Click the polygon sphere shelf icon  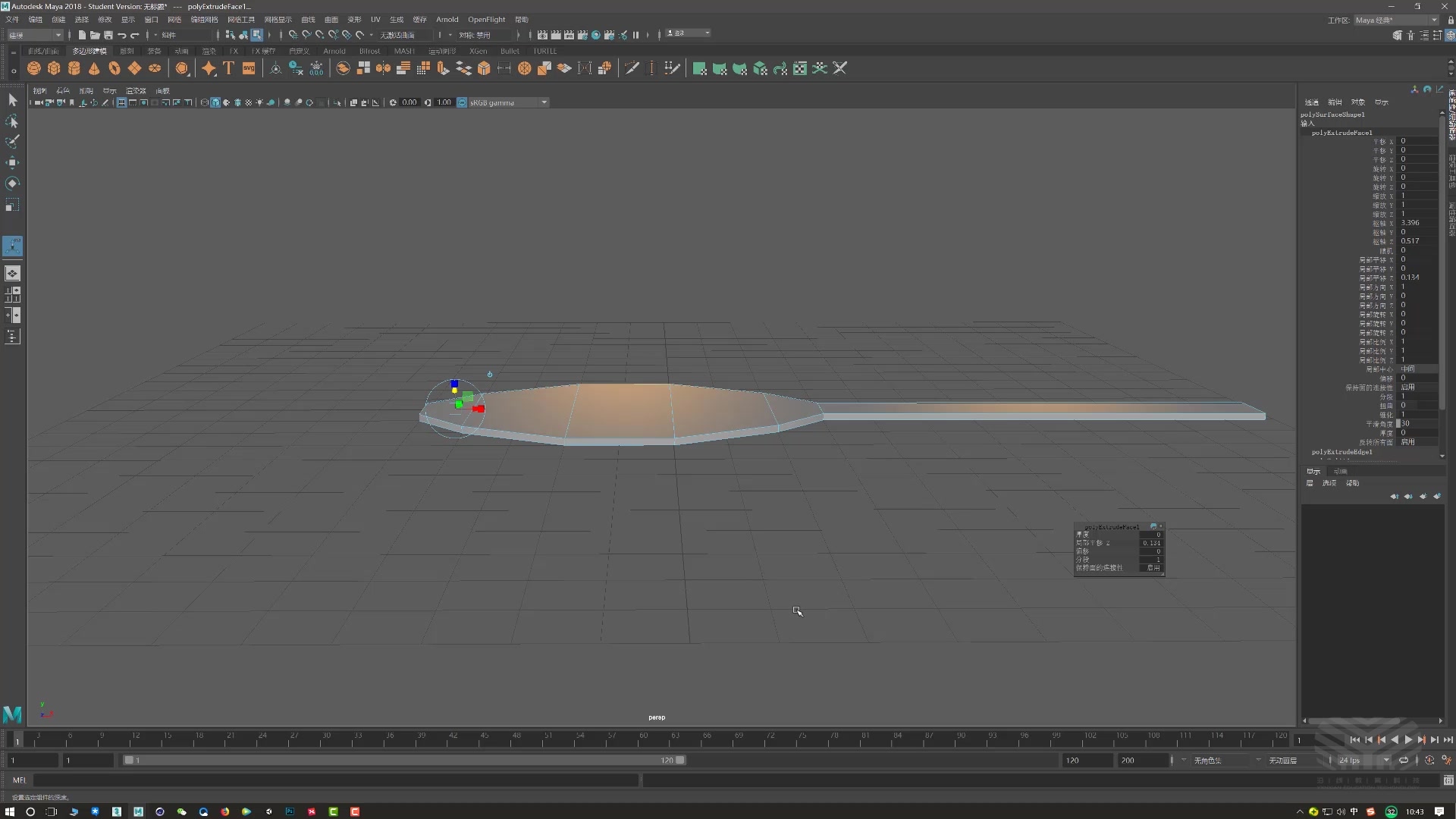[34, 68]
